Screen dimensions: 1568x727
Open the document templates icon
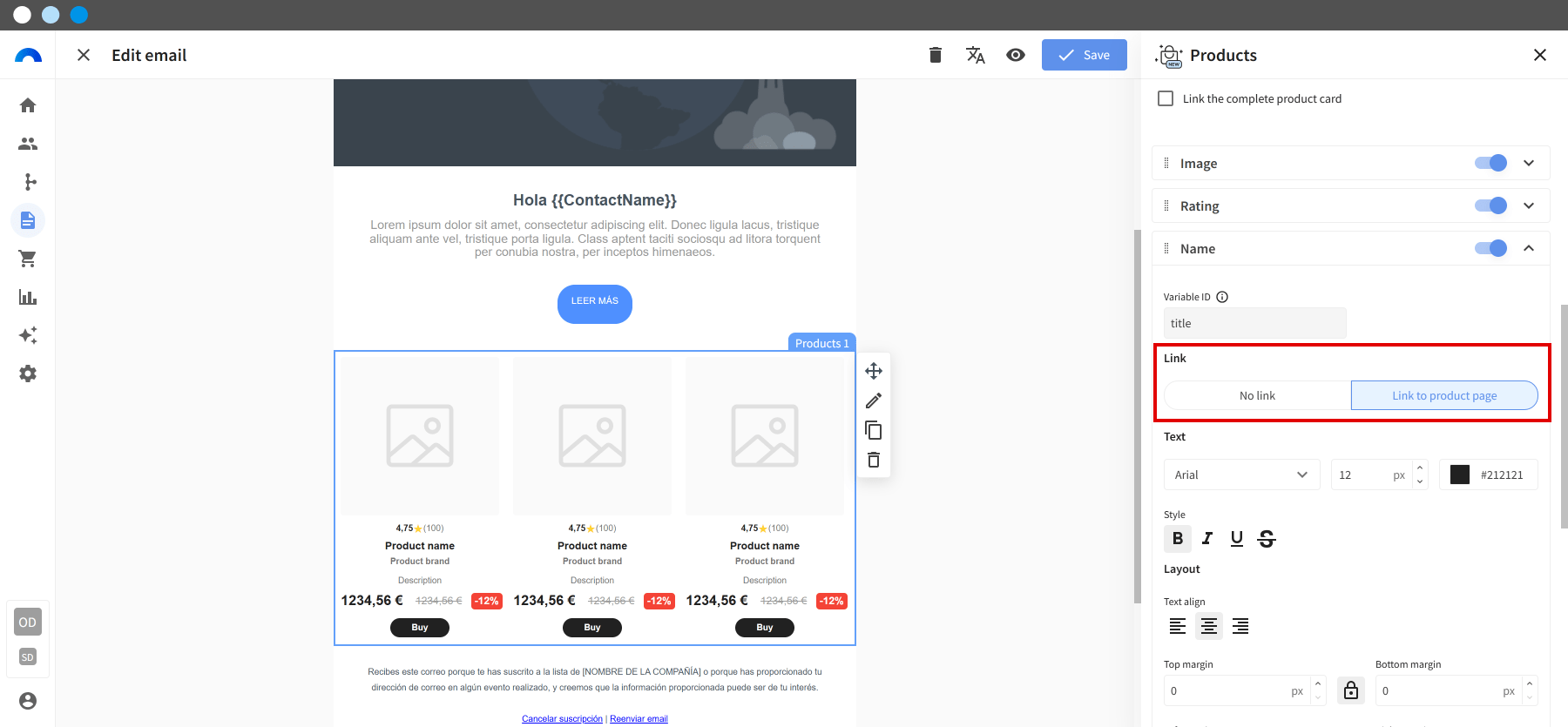(28, 220)
